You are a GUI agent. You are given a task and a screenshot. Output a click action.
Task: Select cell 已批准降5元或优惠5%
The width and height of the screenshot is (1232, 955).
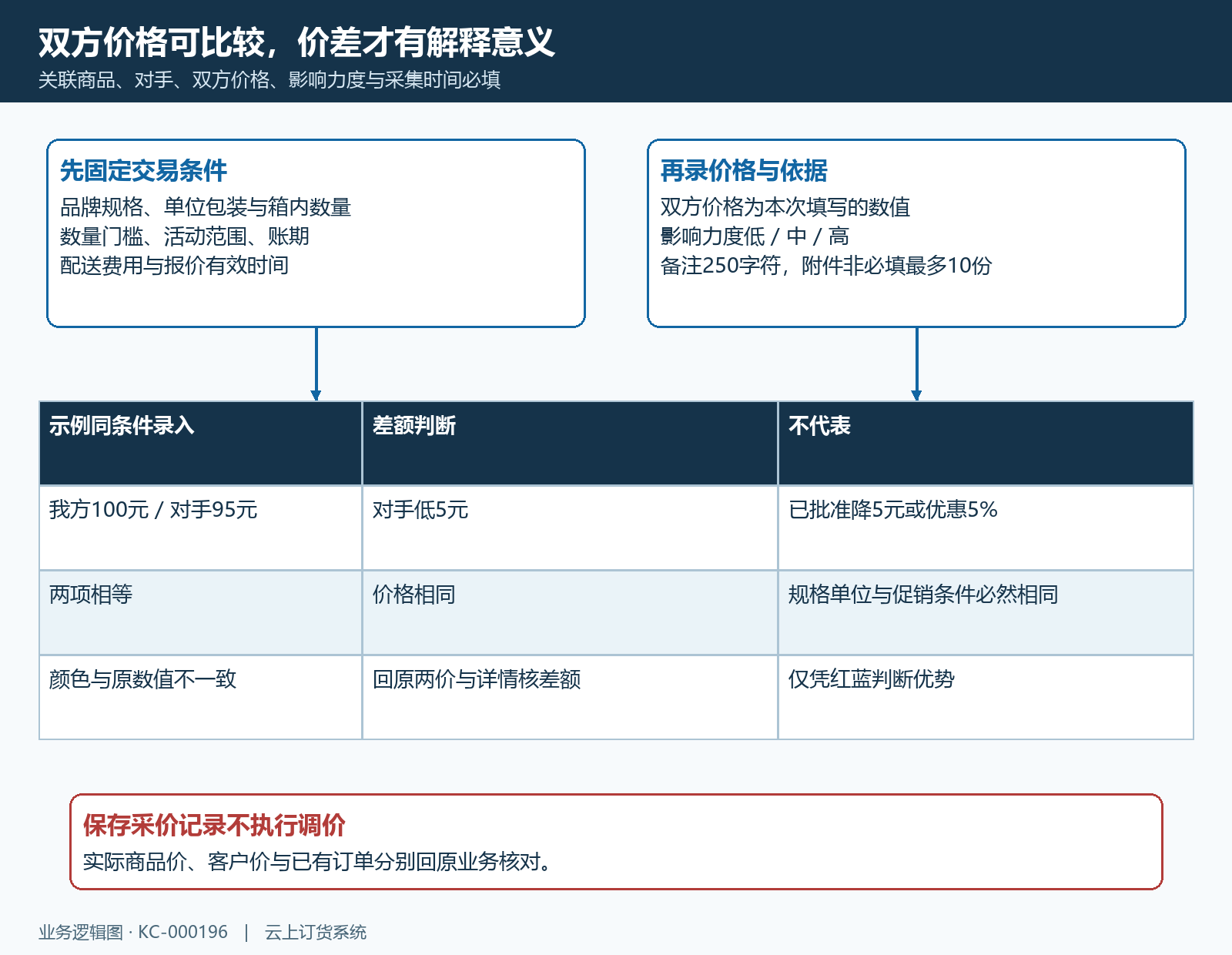(x=986, y=528)
